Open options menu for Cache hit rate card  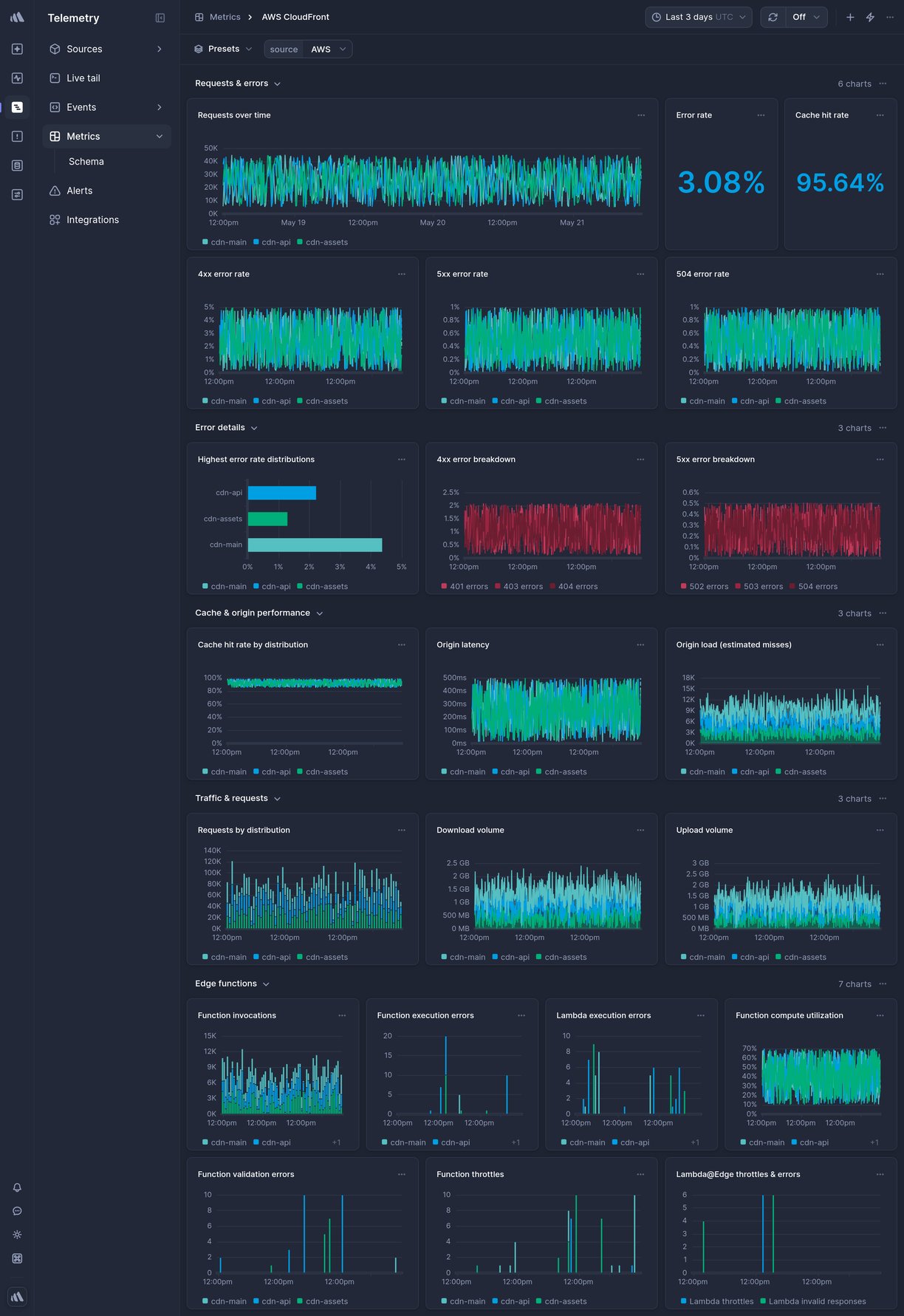point(880,115)
